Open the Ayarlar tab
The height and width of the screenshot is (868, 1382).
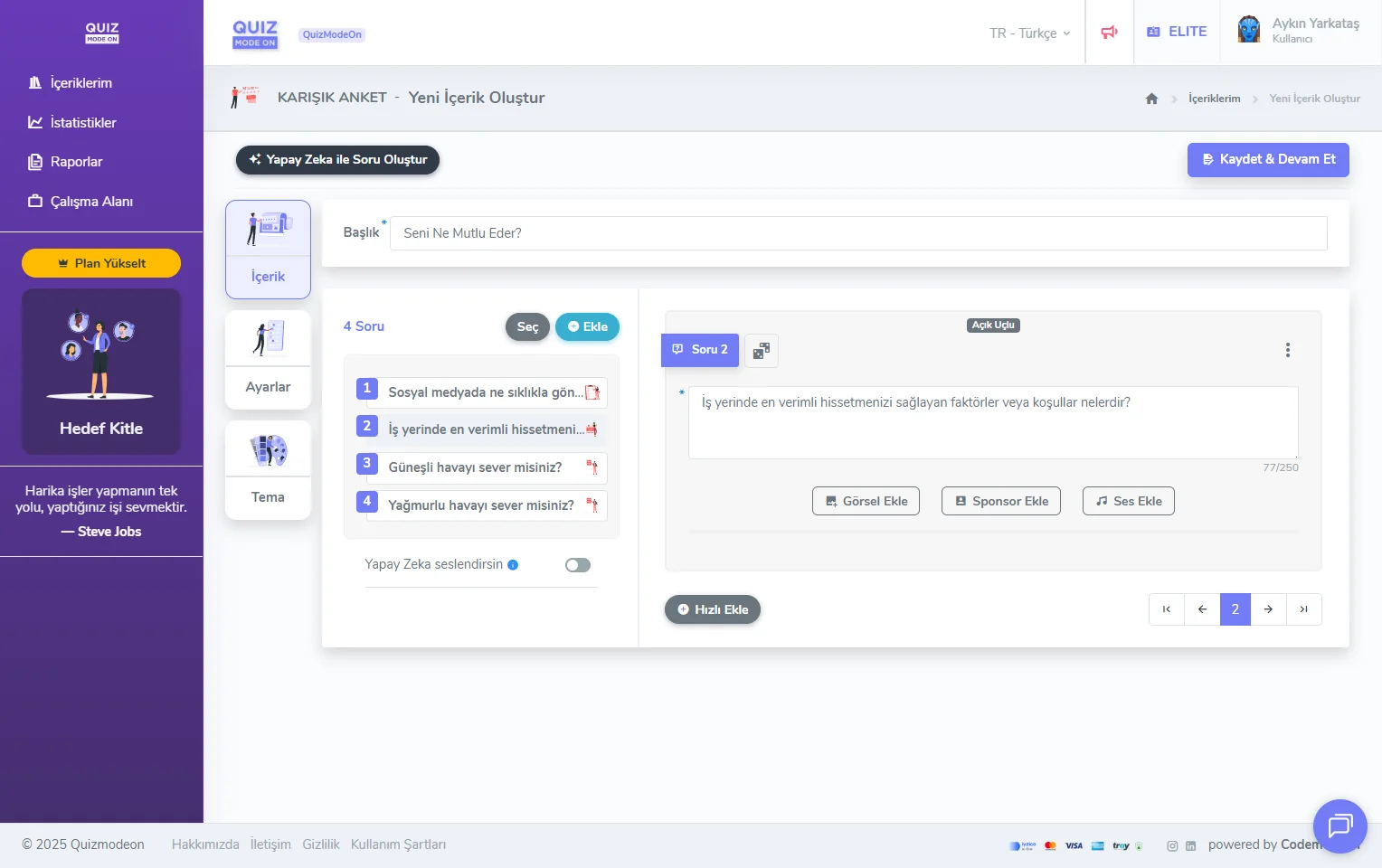click(x=268, y=360)
